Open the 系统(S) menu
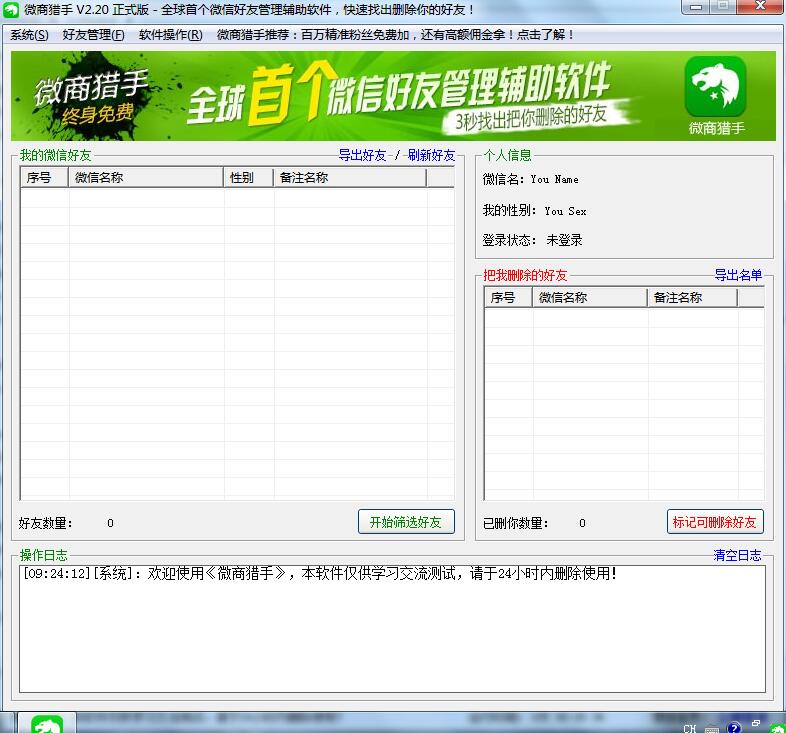 pos(29,35)
